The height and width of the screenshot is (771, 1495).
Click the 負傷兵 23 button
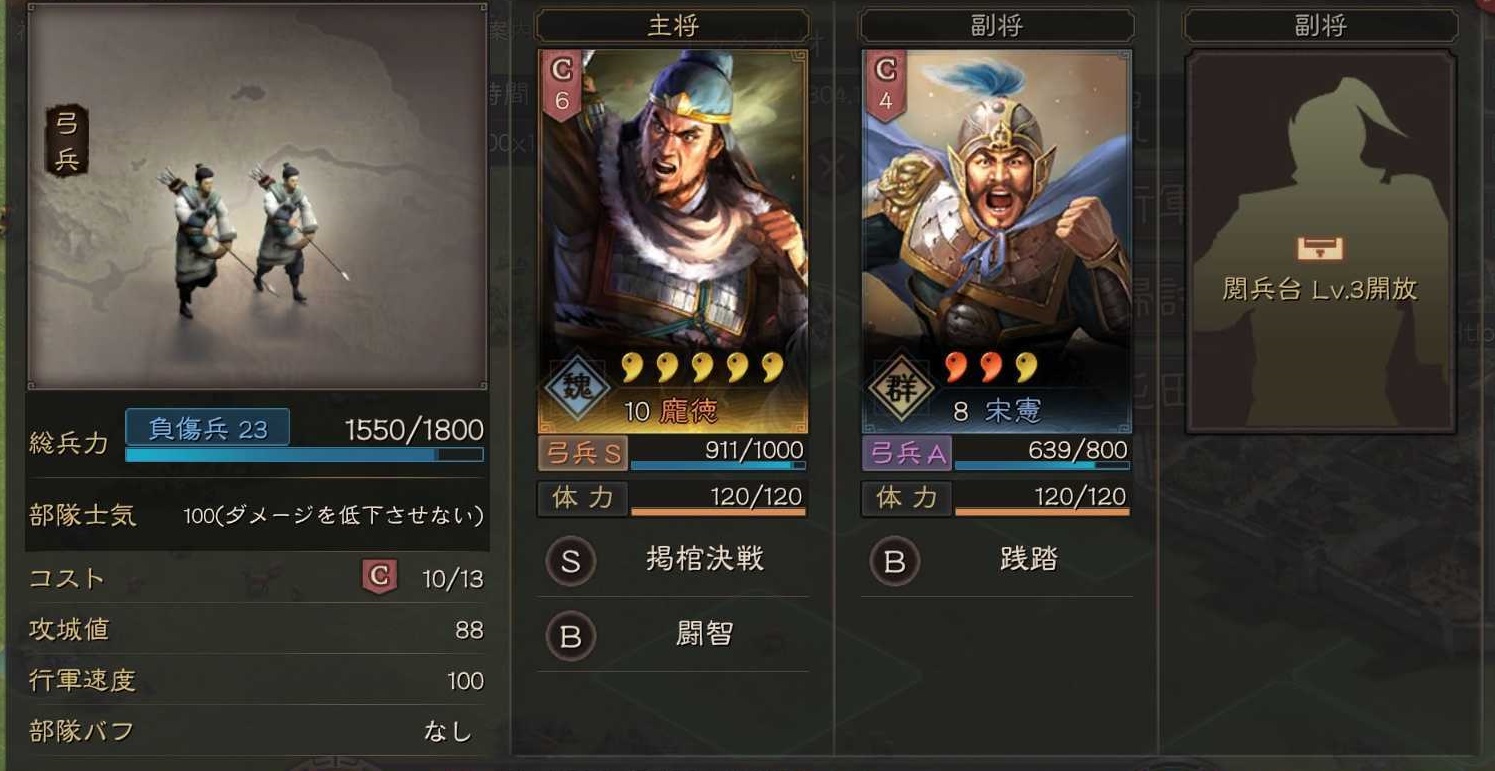click(x=208, y=428)
